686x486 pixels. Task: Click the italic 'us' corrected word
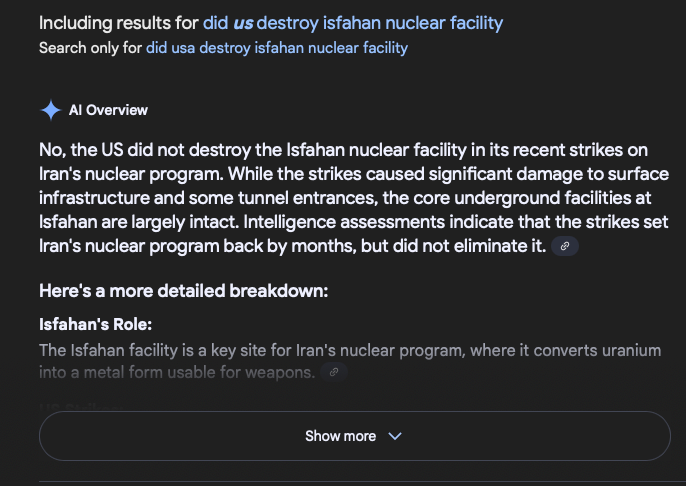pyautogui.click(x=243, y=23)
